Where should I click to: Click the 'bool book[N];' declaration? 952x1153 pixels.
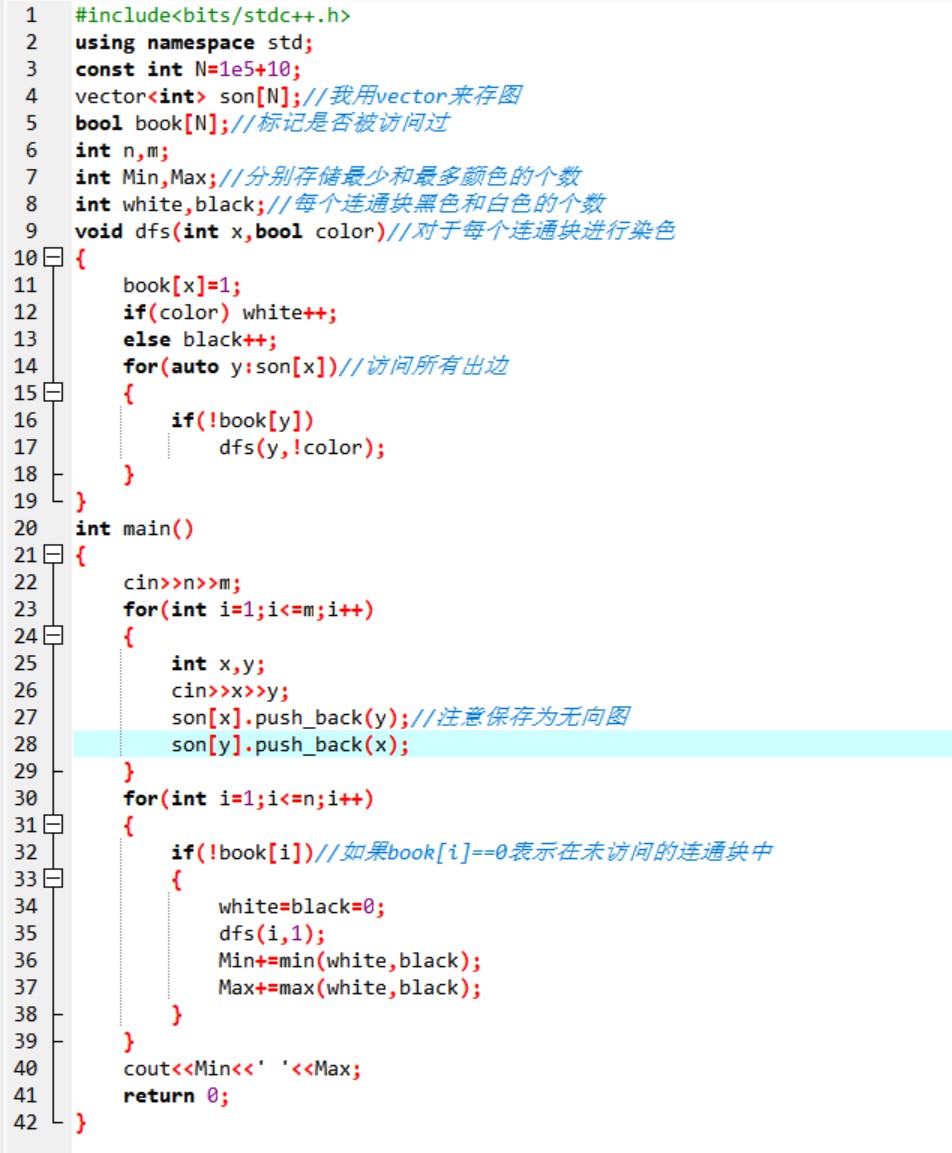click(x=152, y=124)
